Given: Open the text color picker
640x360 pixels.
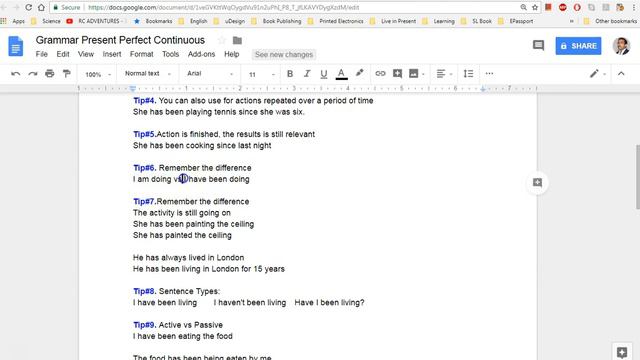Looking at the screenshot, I should [341, 74].
